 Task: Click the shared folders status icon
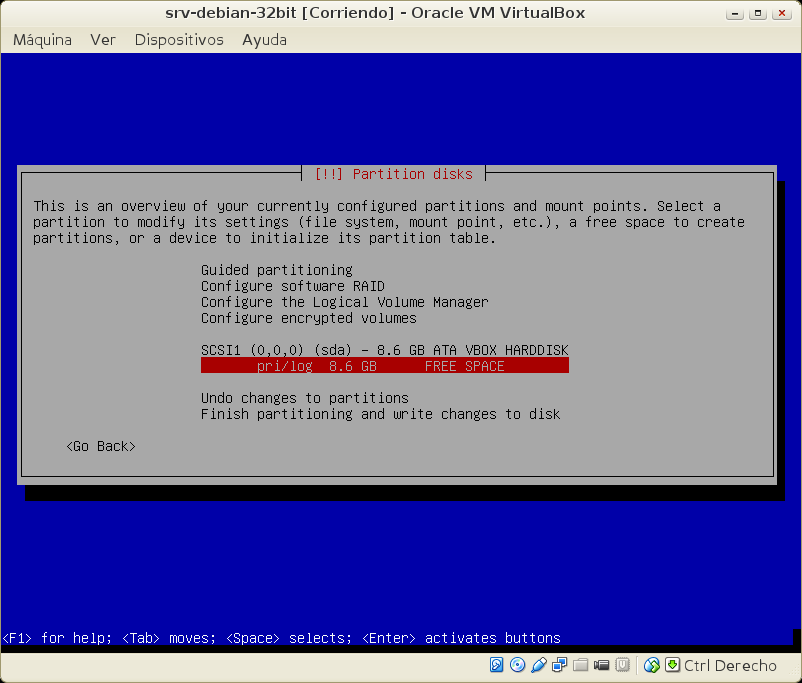click(x=580, y=665)
